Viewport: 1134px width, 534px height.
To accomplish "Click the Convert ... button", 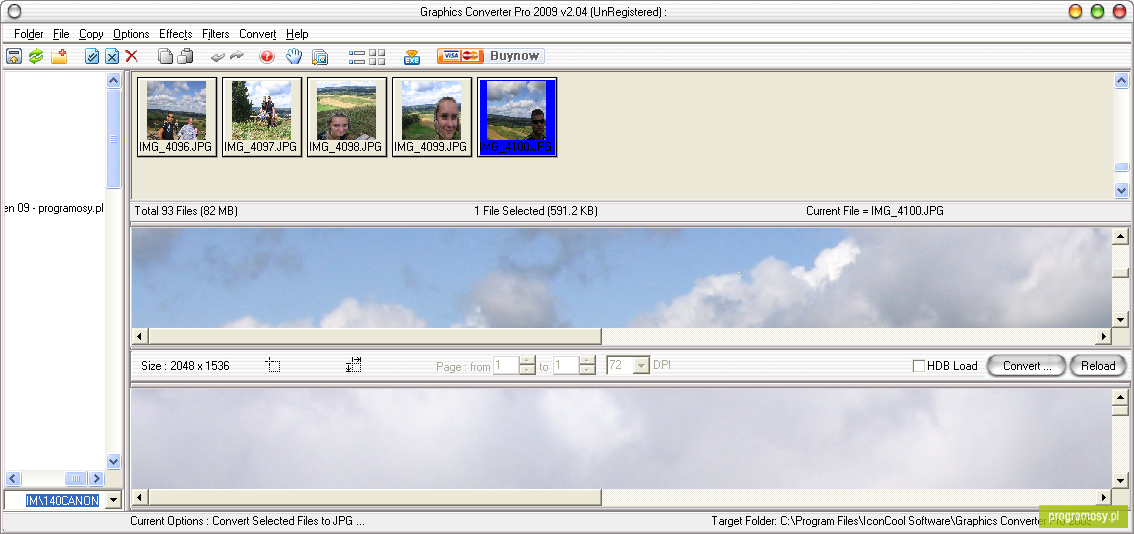I will tap(1026, 366).
